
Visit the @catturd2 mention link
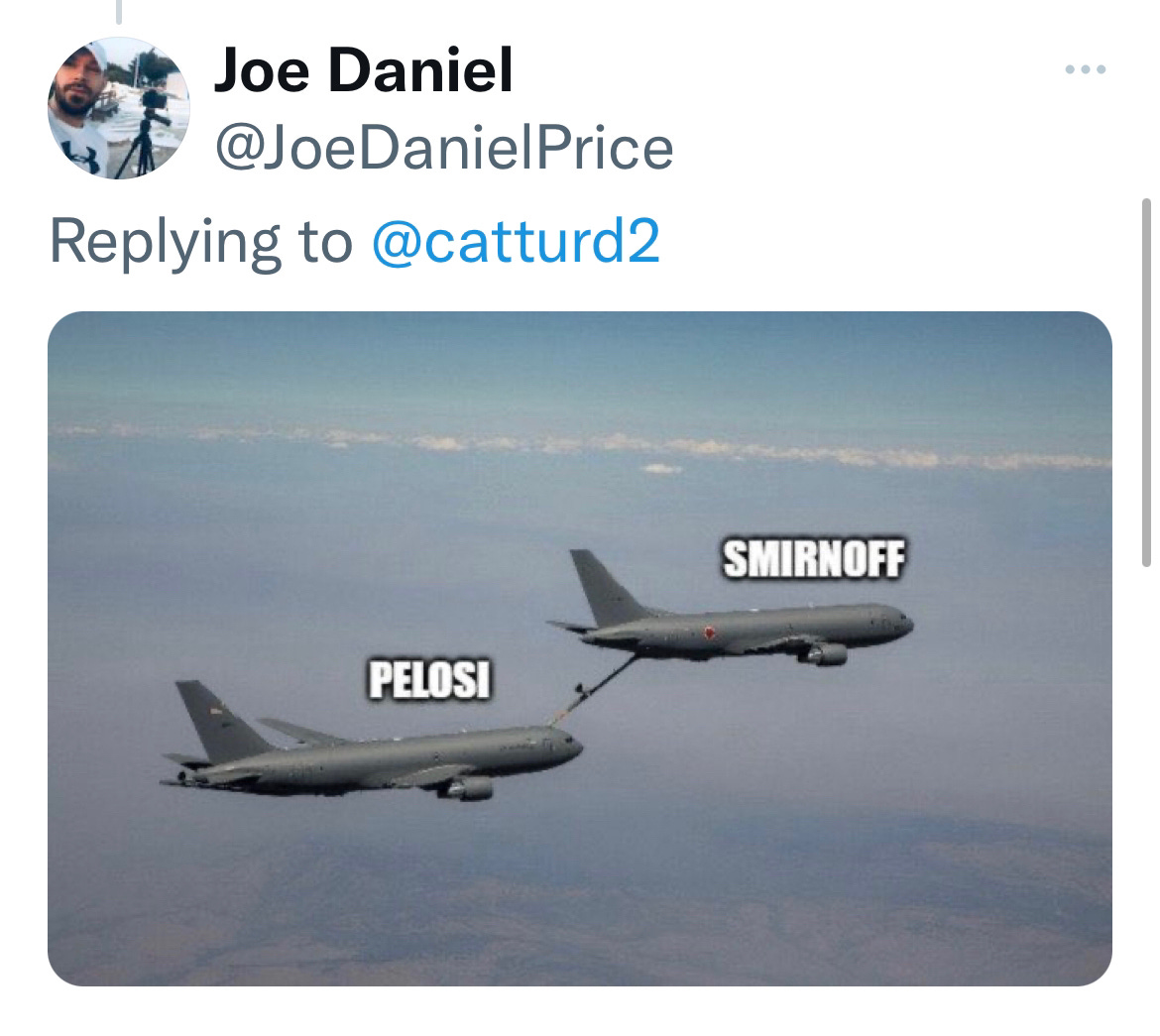516,241
